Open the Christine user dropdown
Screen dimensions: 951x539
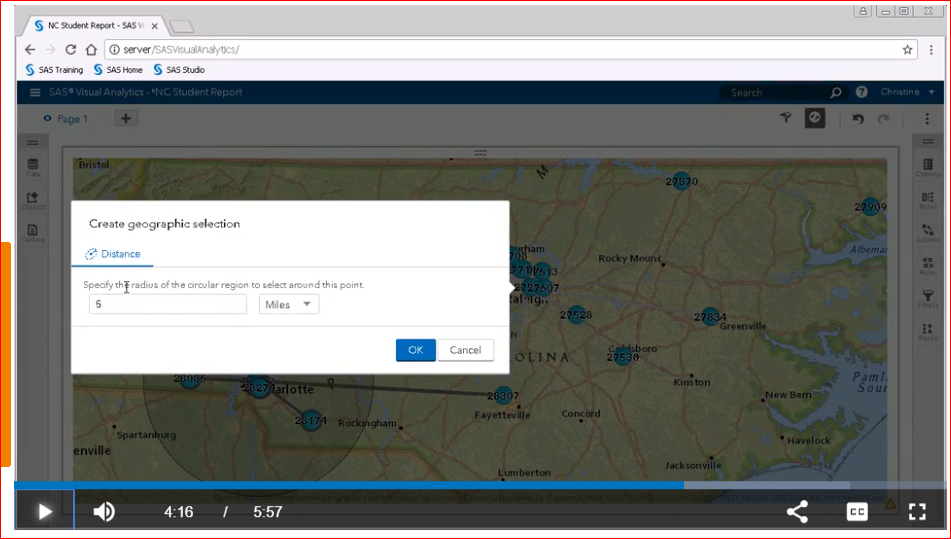pyautogui.click(x=907, y=92)
